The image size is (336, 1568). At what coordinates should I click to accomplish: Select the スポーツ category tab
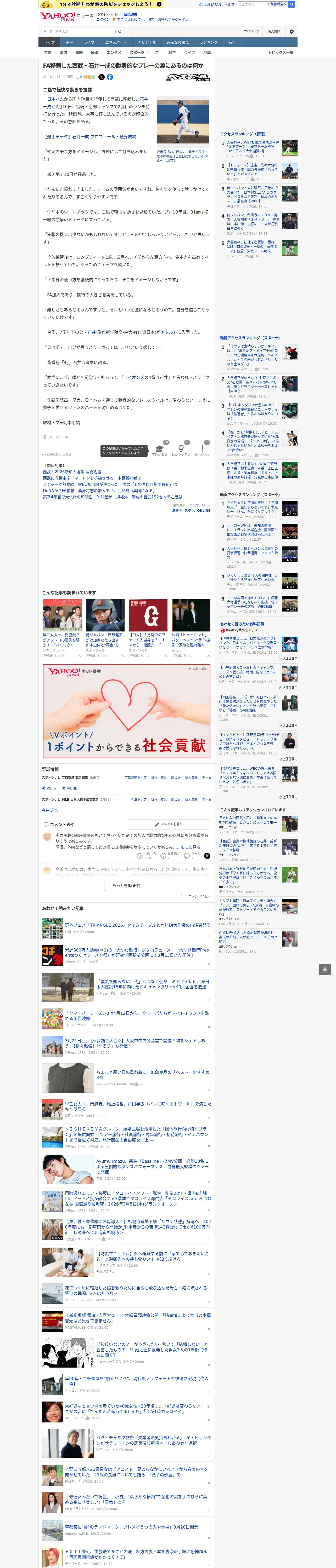(x=137, y=52)
